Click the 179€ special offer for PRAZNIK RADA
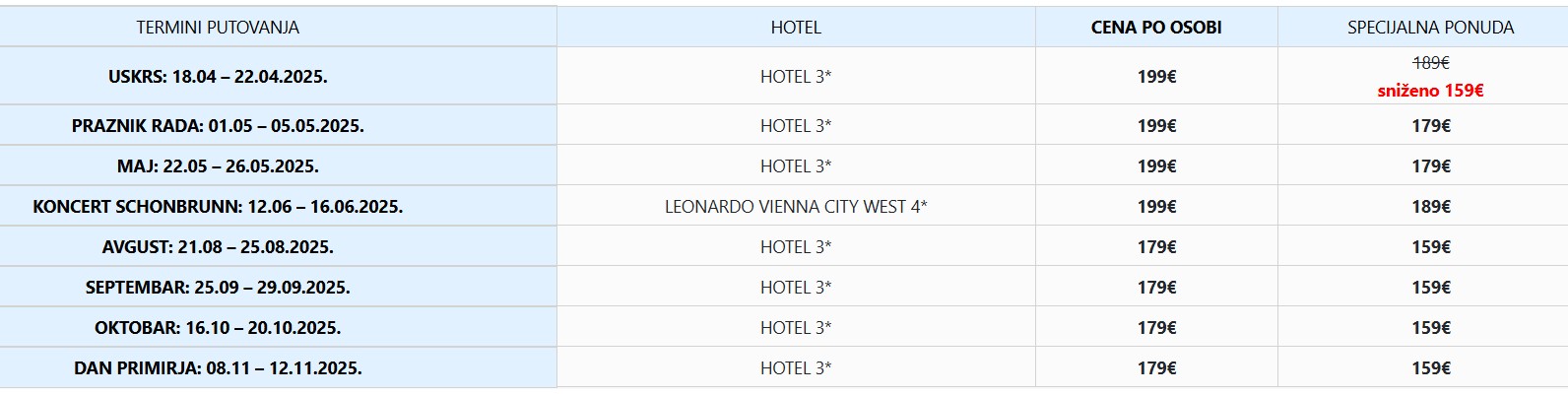This screenshot has height=395, width=1568. click(x=1430, y=125)
